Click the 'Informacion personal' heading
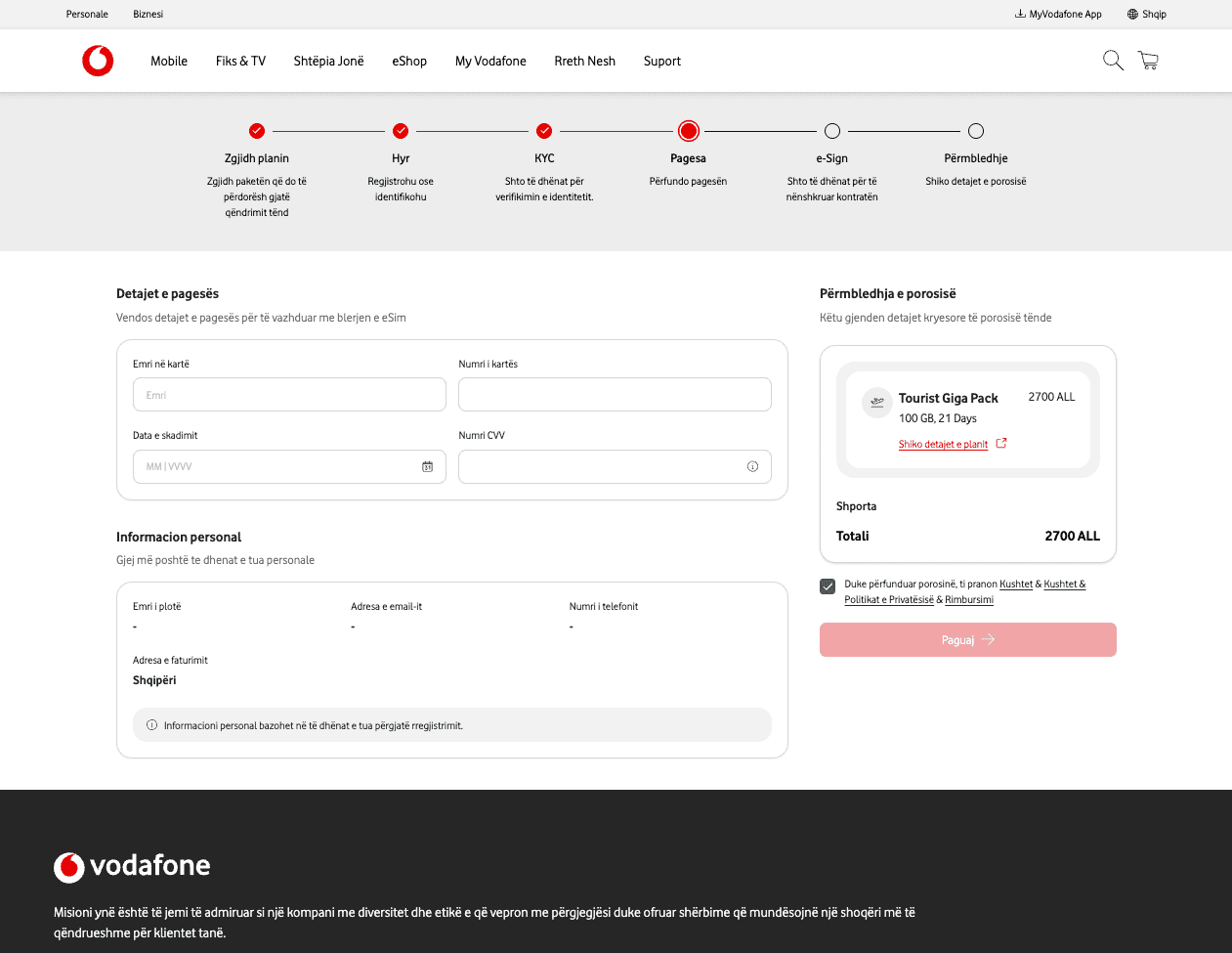The height and width of the screenshot is (953, 1232). click(179, 537)
